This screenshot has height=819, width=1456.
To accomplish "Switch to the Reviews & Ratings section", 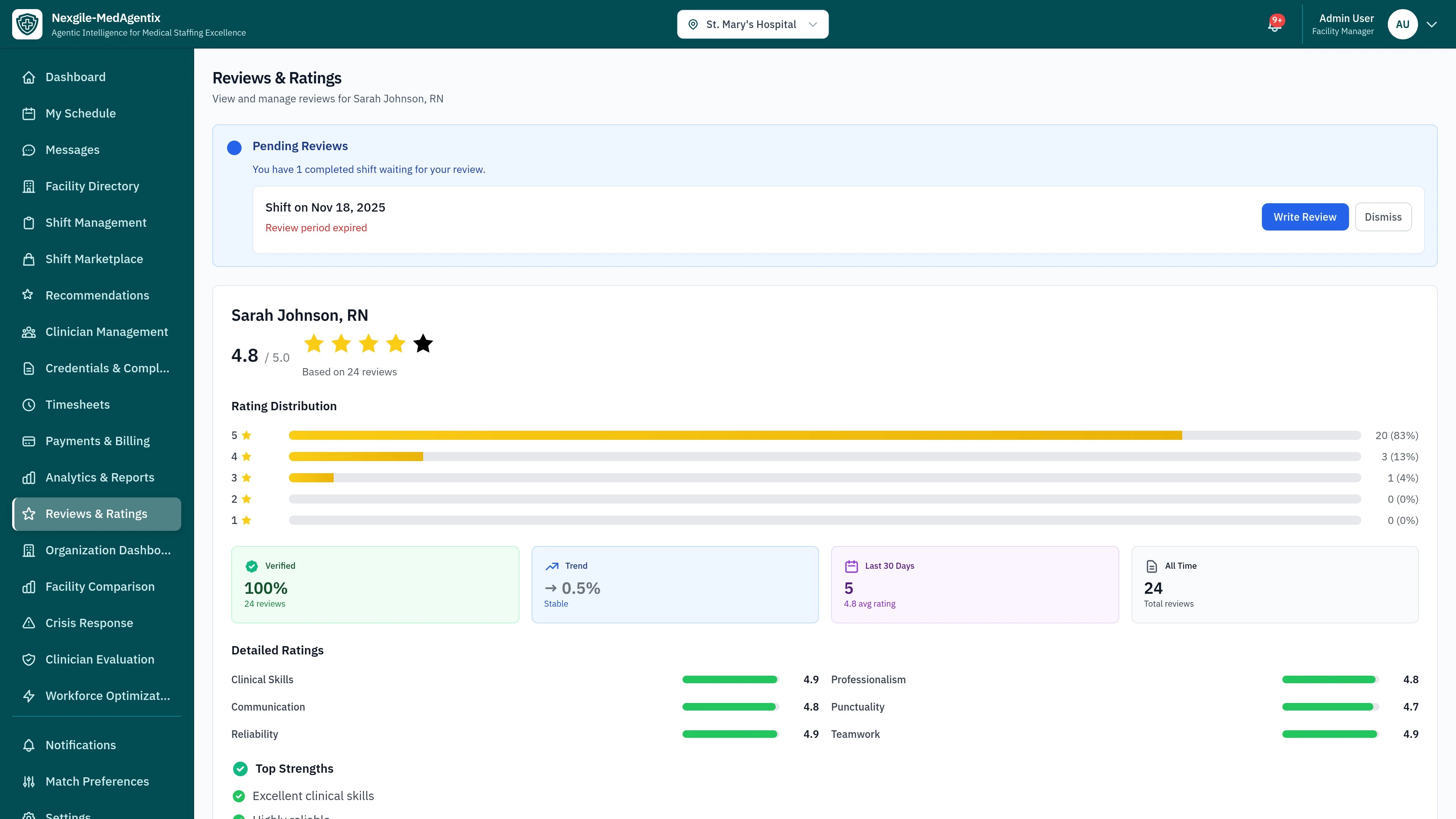I will coord(96,514).
